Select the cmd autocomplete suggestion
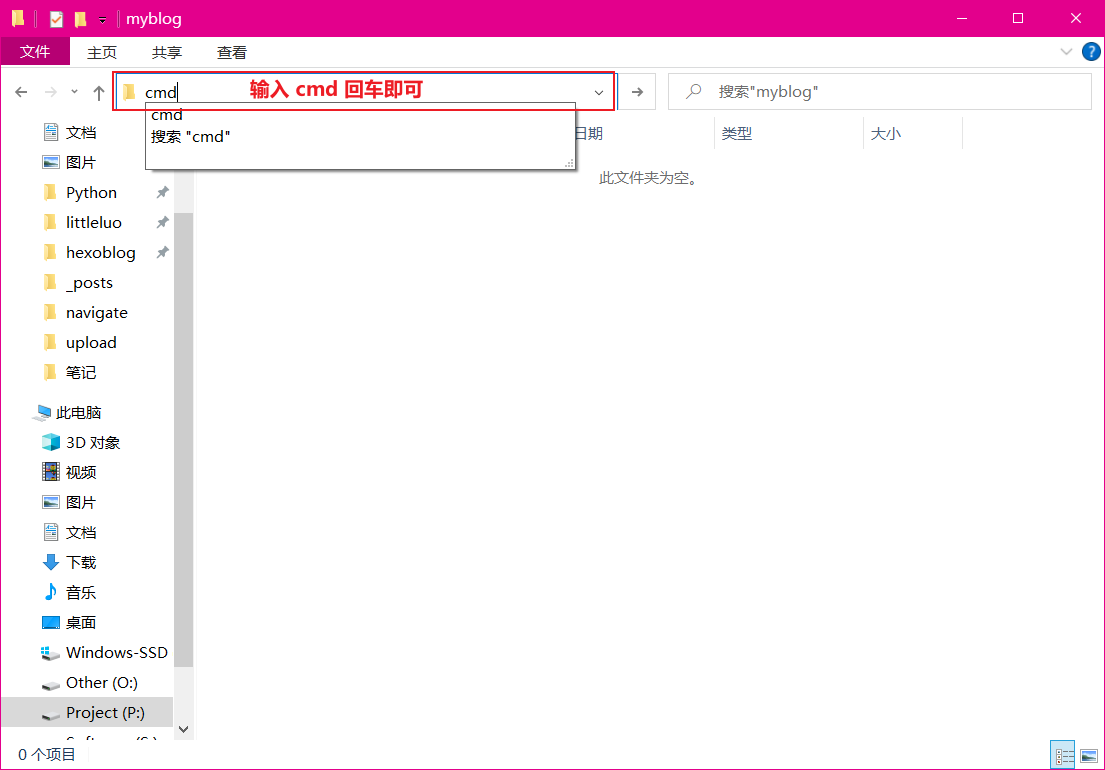The image size is (1105, 770). tap(167, 115)
